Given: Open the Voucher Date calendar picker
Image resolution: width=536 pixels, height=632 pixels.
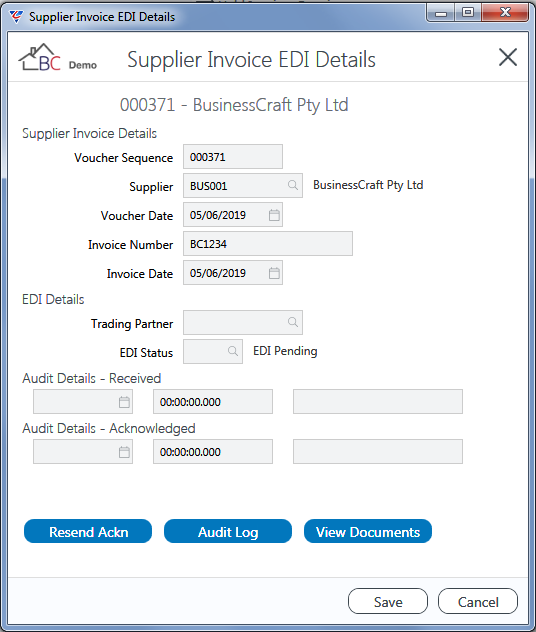Looking at the screenshot, I should click(x=274, y=215).
